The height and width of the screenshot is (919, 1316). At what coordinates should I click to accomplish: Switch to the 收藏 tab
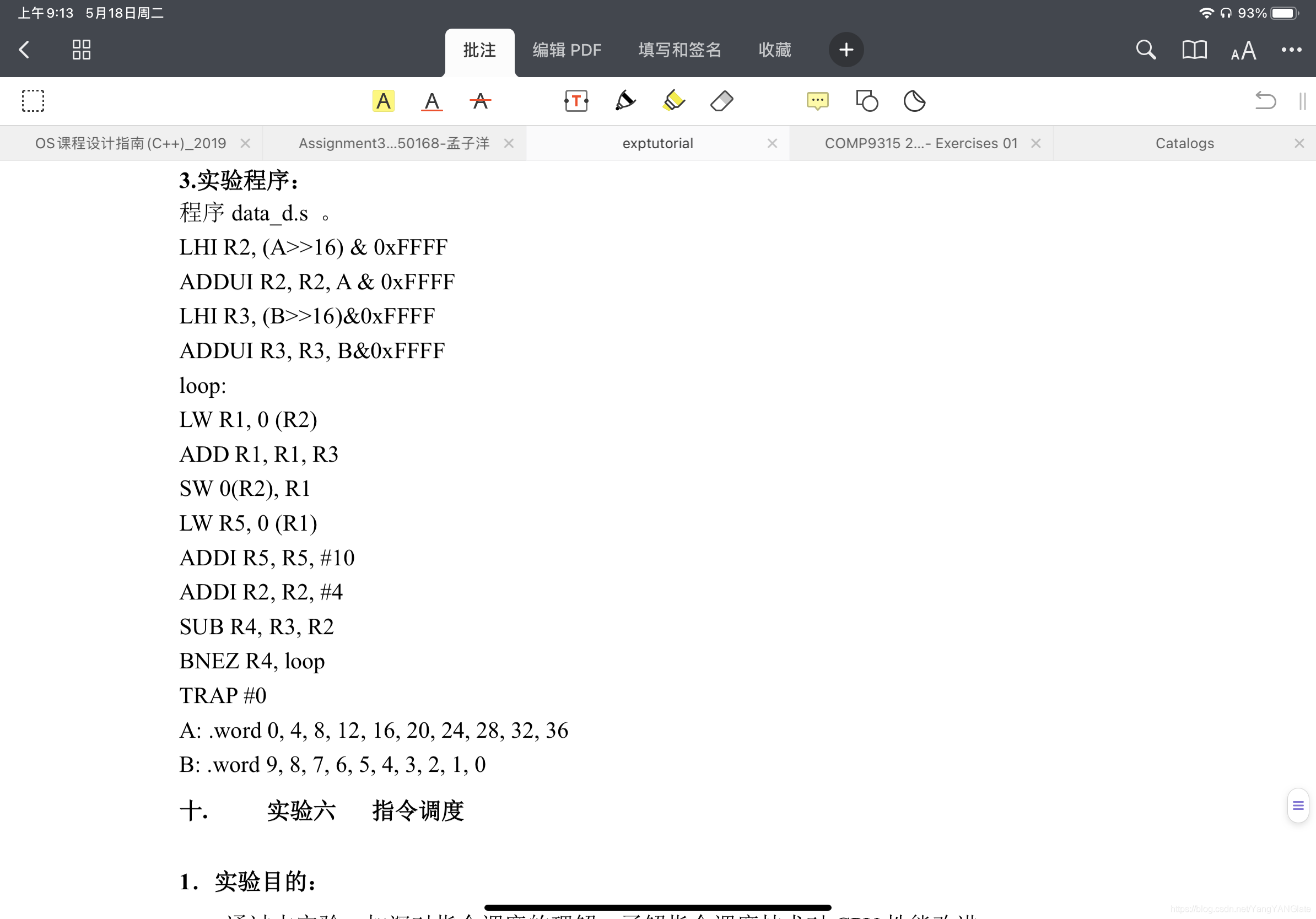point(774,51)
